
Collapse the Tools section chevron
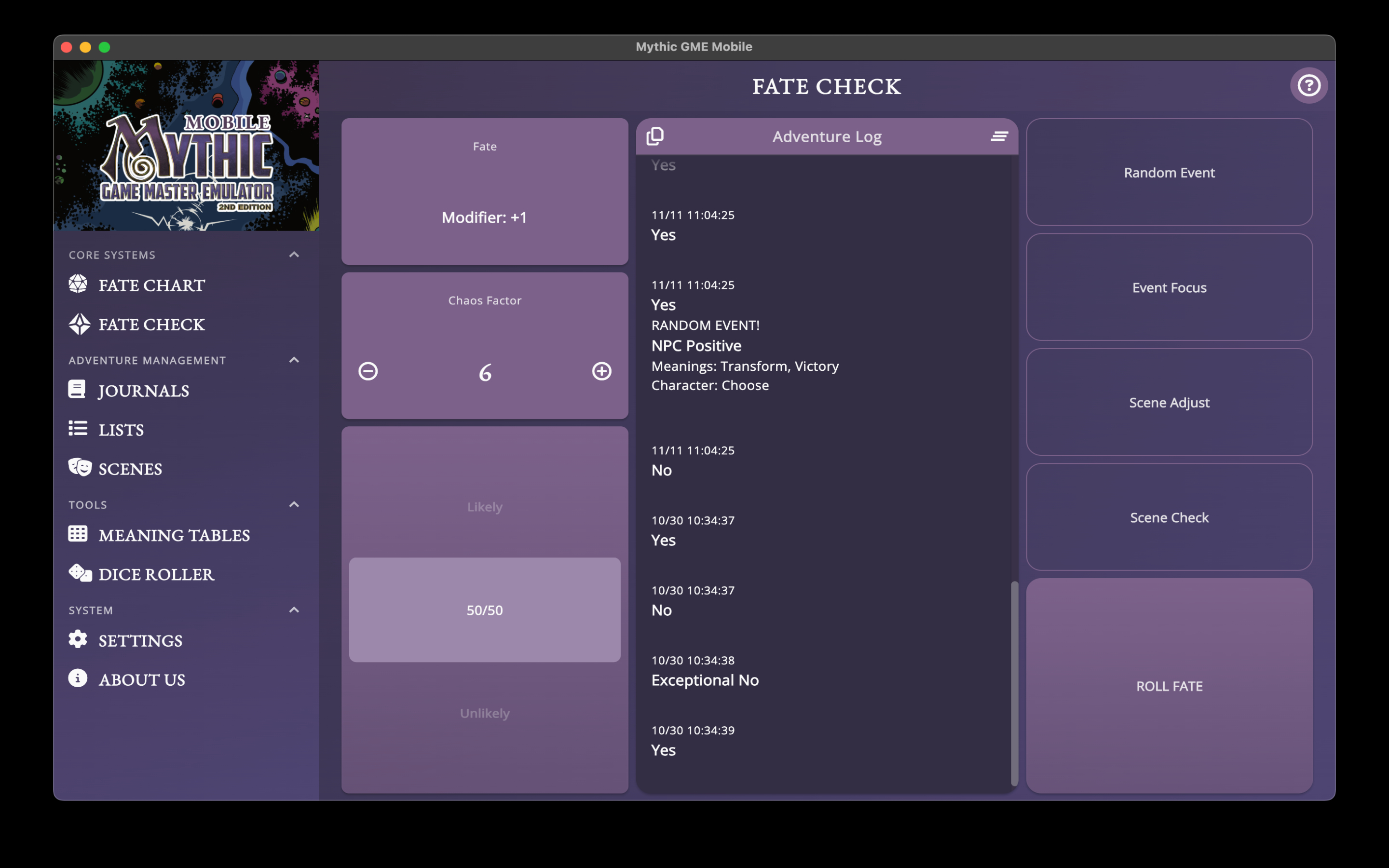coord(294,504)
